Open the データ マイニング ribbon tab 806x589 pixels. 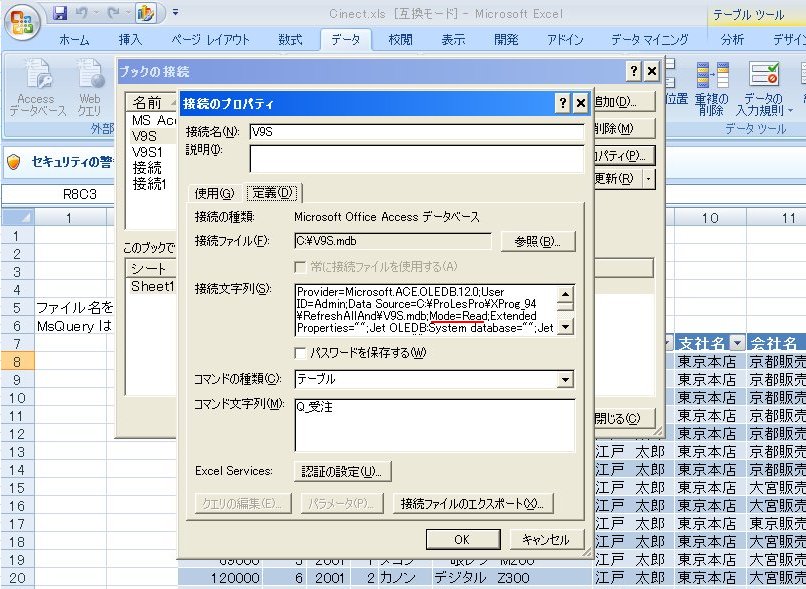(x=650, y=40)
